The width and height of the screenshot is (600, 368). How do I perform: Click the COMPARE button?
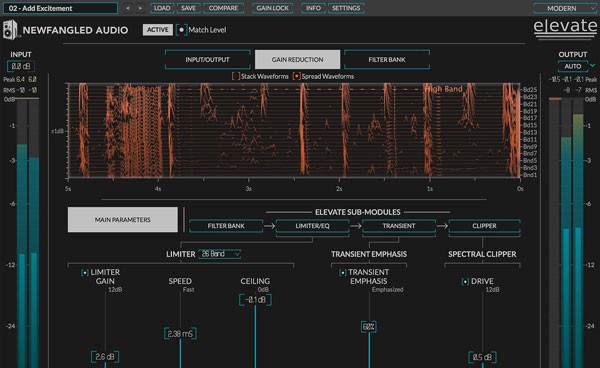[223, 8]
